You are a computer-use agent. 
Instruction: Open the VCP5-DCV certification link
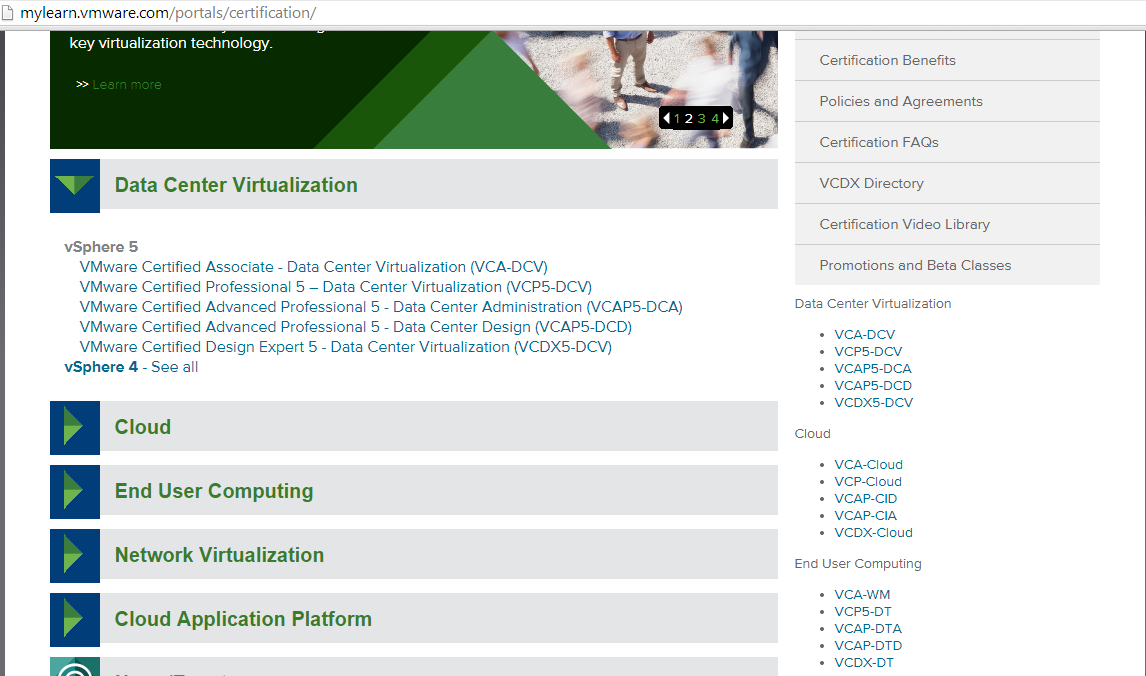[335, 286]
